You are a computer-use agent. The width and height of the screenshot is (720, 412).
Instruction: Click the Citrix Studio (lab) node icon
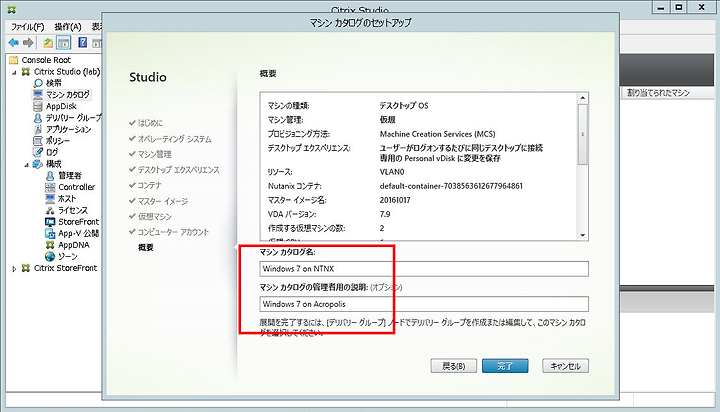[x=26, y=71]
